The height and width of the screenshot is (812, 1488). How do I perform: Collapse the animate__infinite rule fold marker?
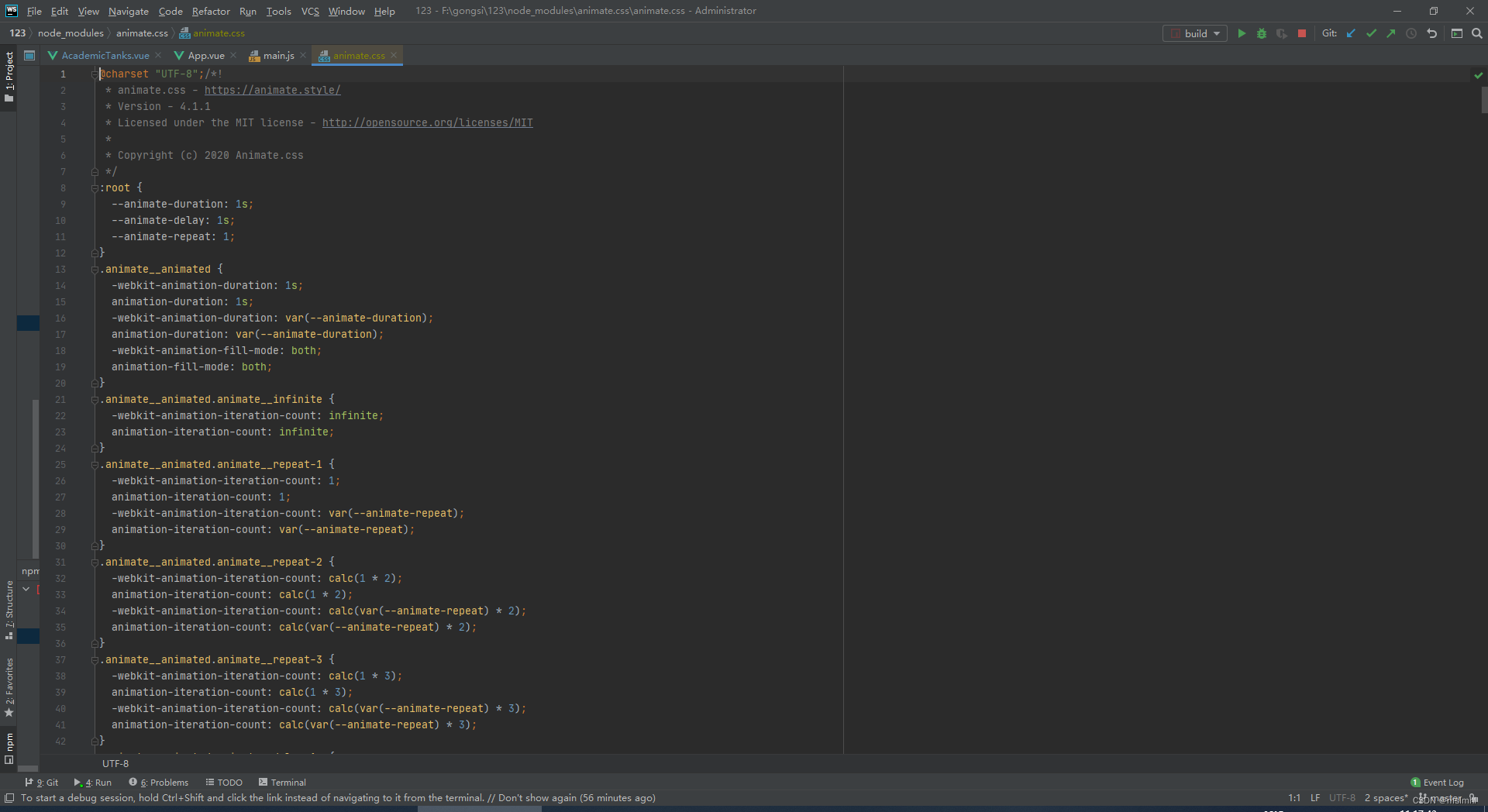point(95,400)
